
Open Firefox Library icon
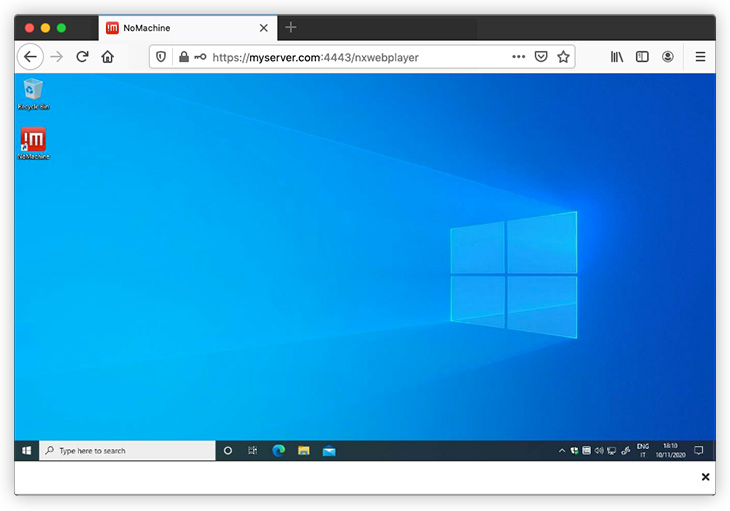[x=617, y=57]
